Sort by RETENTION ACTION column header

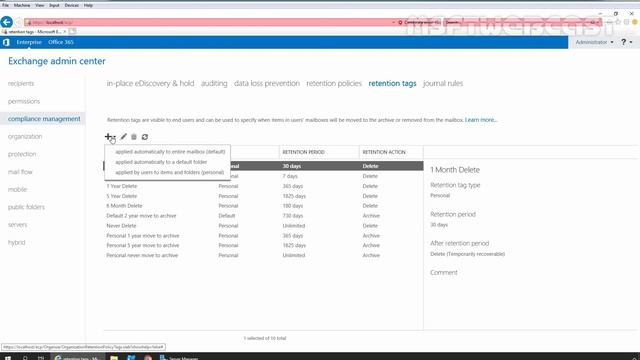(384, 152)
